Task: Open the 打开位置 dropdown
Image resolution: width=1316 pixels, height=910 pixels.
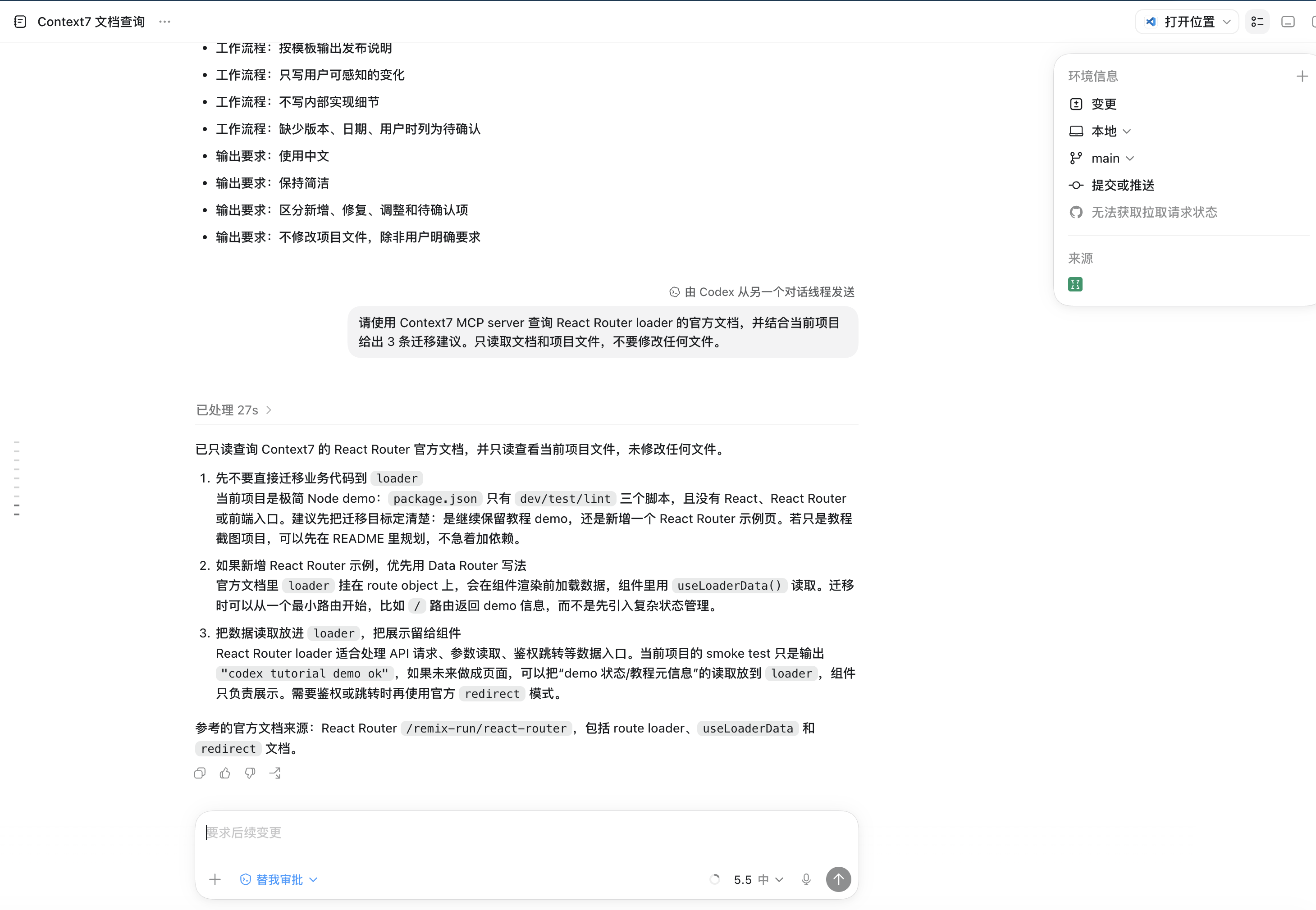Action: point(1187,22)
